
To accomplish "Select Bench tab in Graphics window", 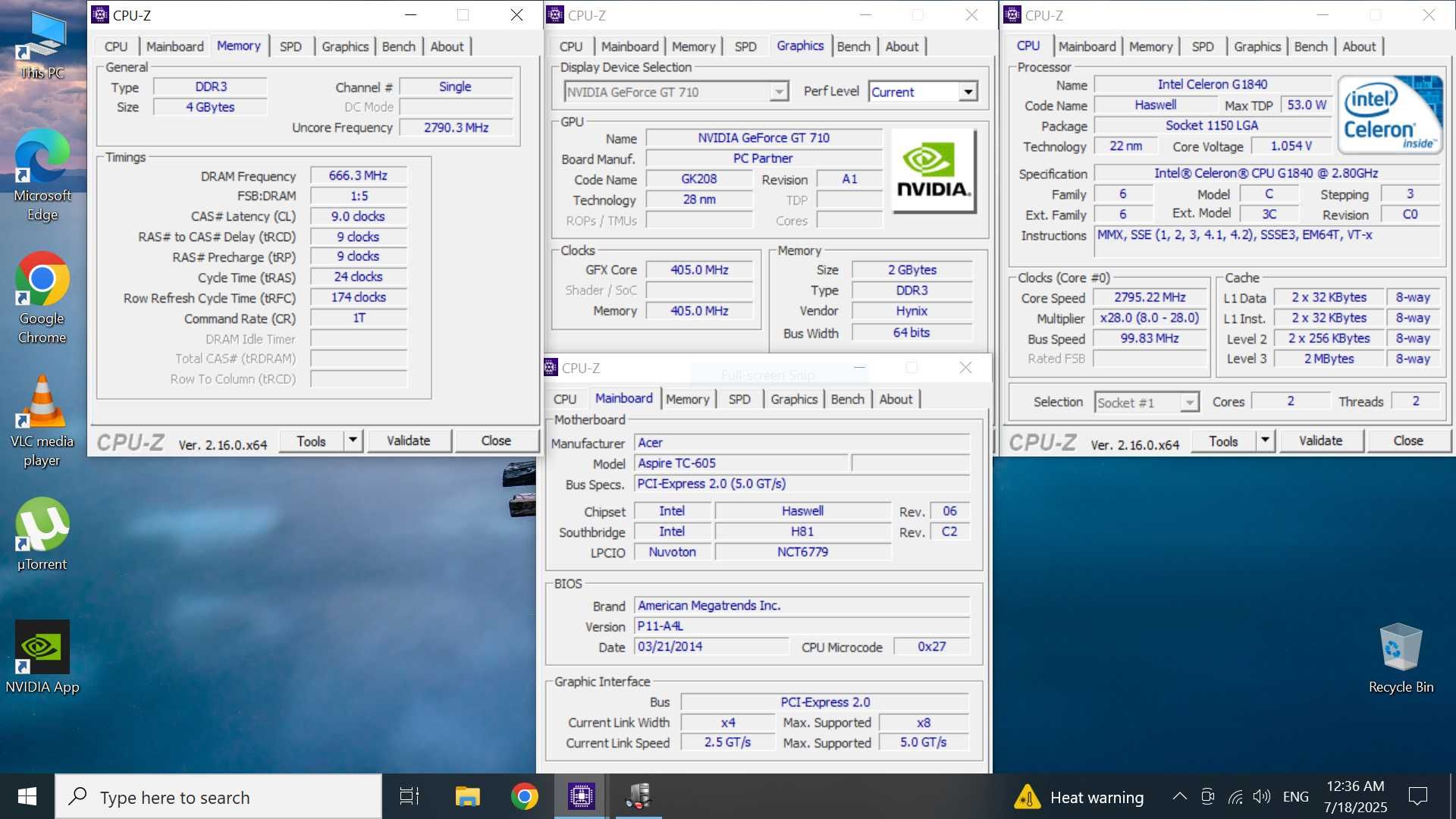I will (853, 46).
